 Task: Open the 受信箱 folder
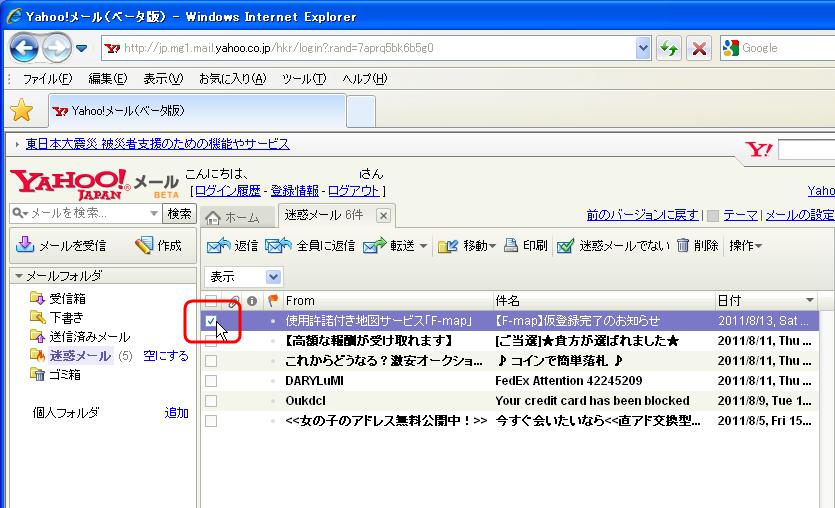[x=59, y=299]
